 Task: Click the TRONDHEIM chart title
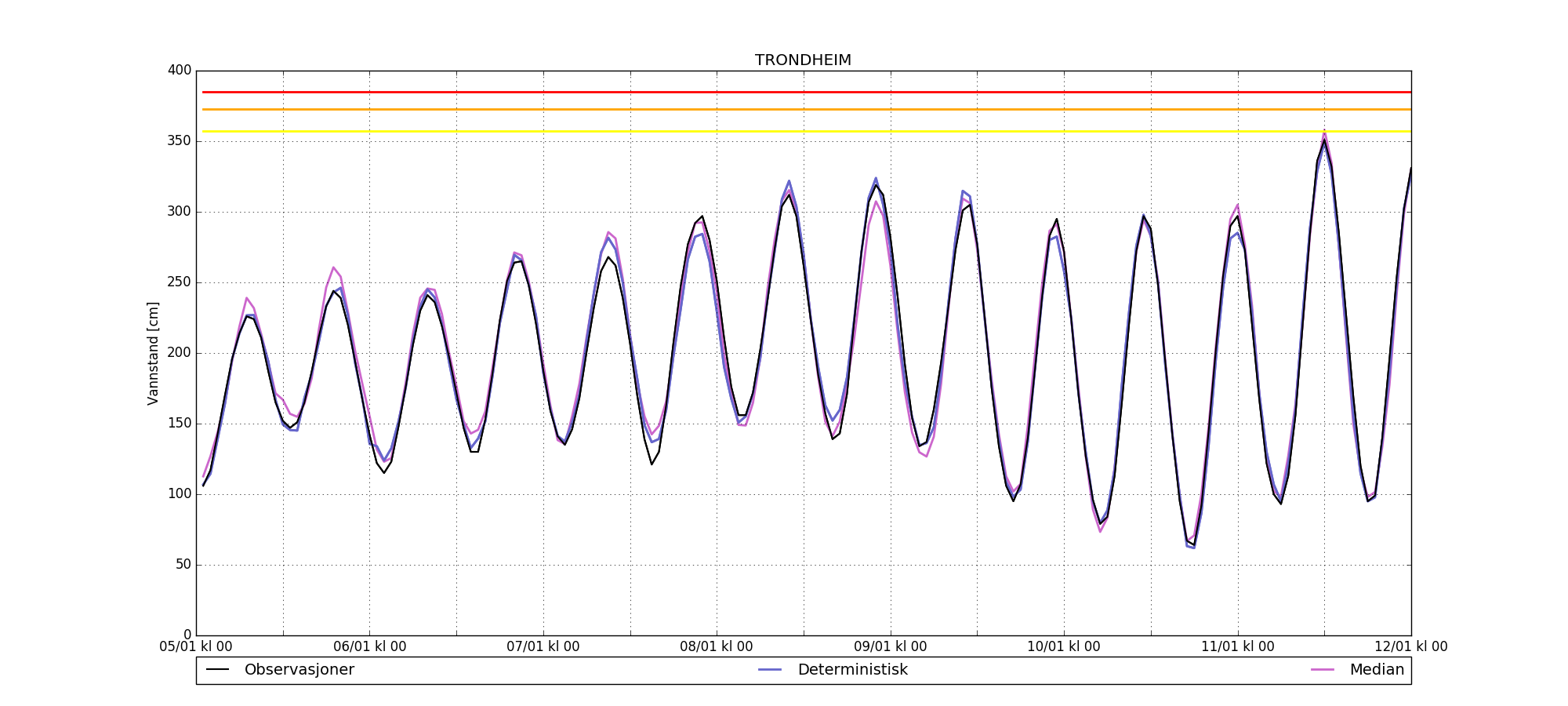(803, 60)
